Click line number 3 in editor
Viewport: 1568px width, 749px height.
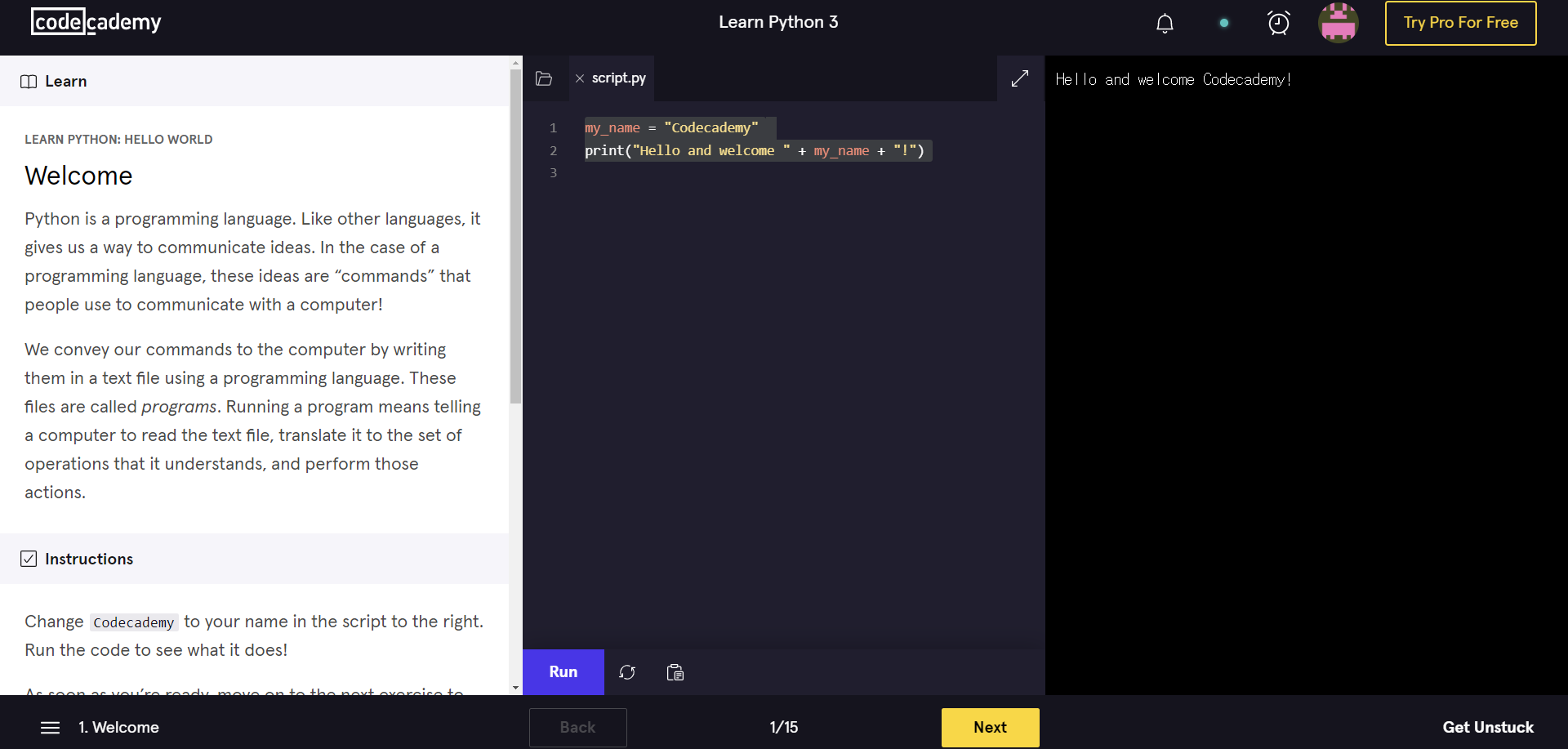point(553,172)
